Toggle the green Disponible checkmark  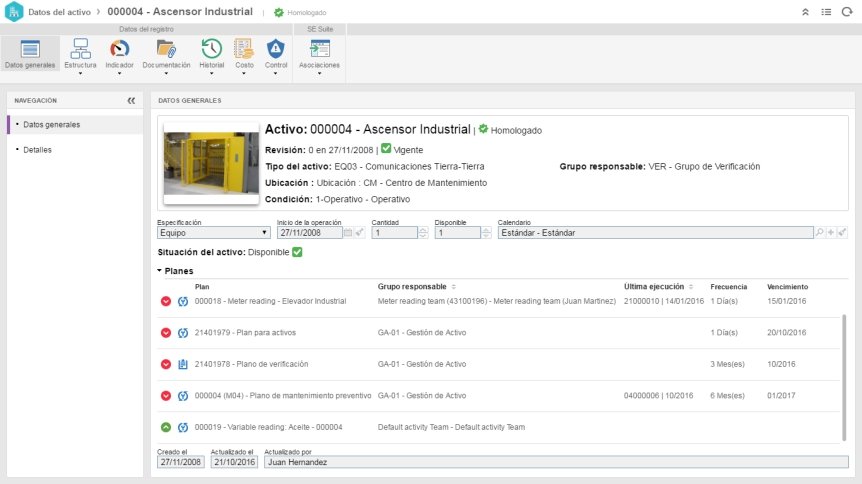(x=297, y=252)
